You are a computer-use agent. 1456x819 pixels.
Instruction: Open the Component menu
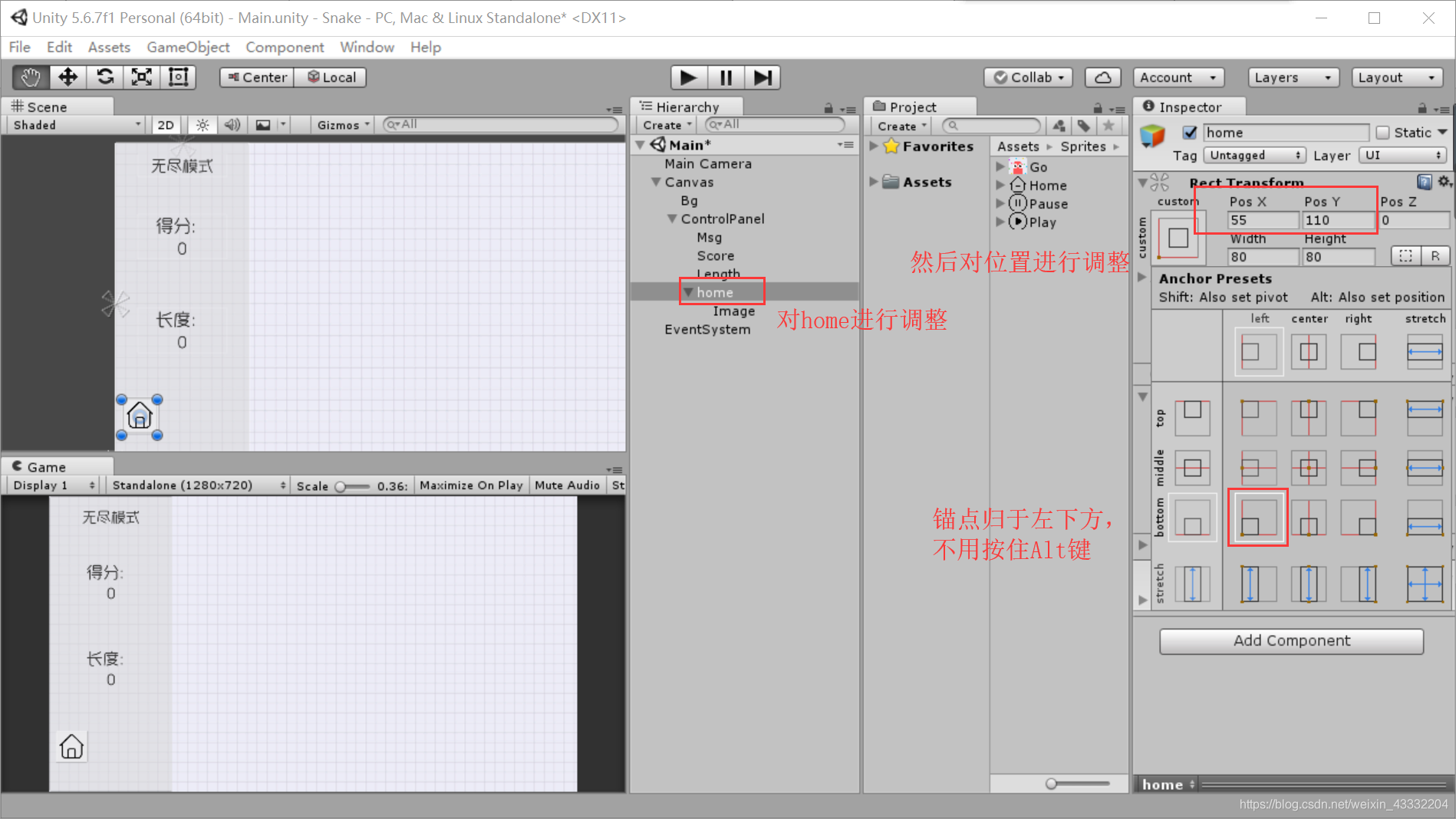pyautogui.click(x=285, y=47)
